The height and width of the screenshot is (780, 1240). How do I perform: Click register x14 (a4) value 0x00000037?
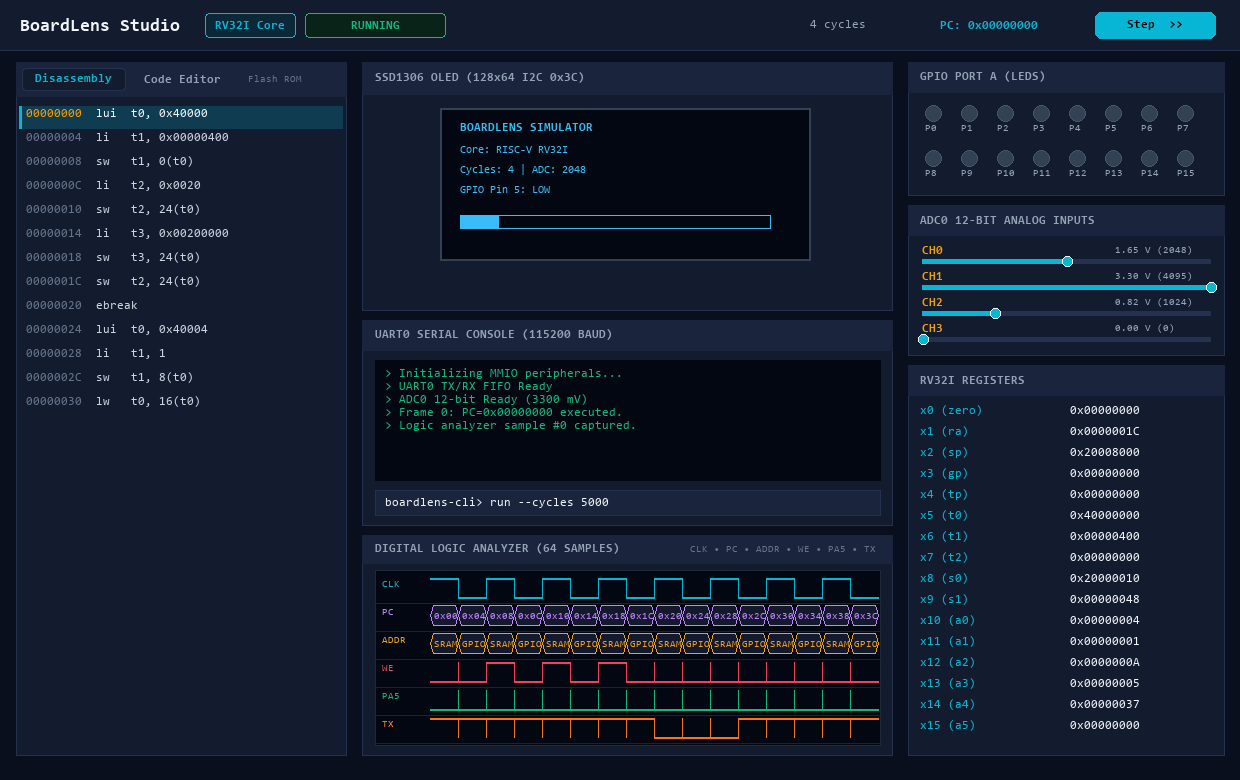coord(1105,704)
